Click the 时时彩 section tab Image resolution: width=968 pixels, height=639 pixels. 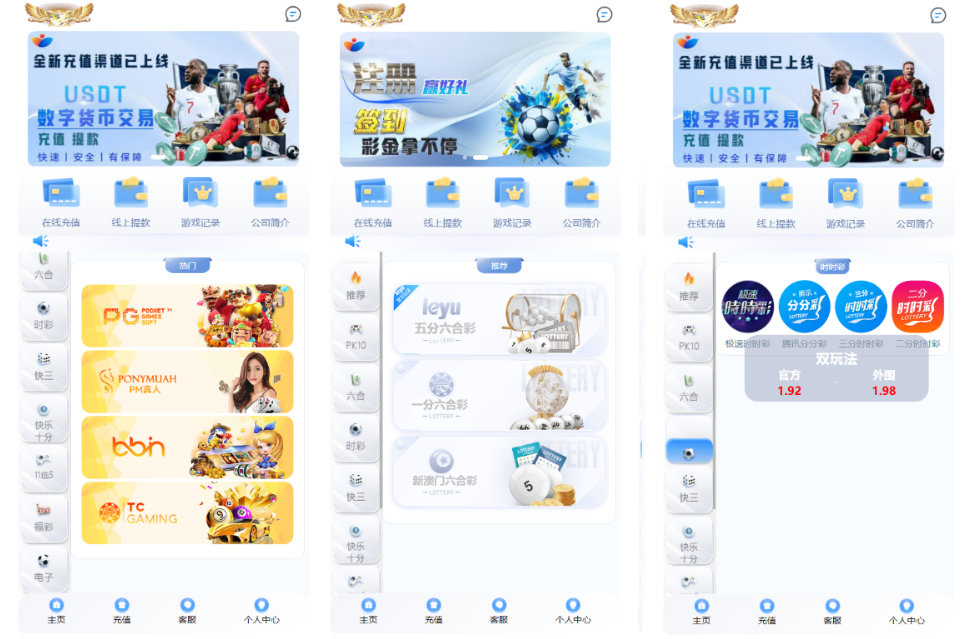coord(832,267)
